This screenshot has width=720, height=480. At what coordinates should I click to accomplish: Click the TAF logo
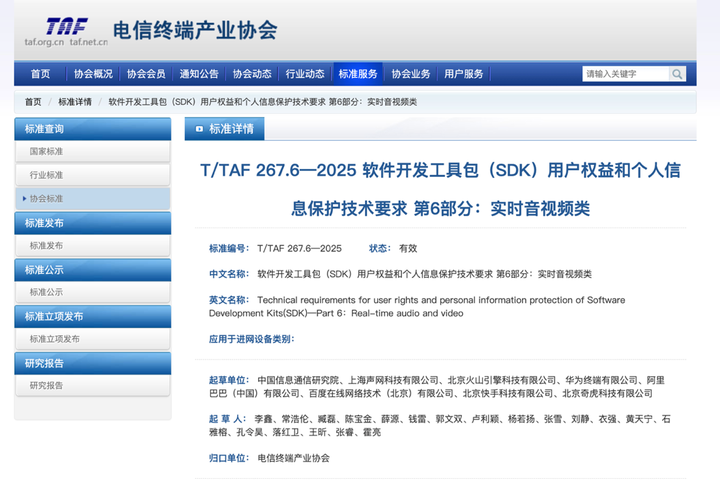(x=67, y=27)
